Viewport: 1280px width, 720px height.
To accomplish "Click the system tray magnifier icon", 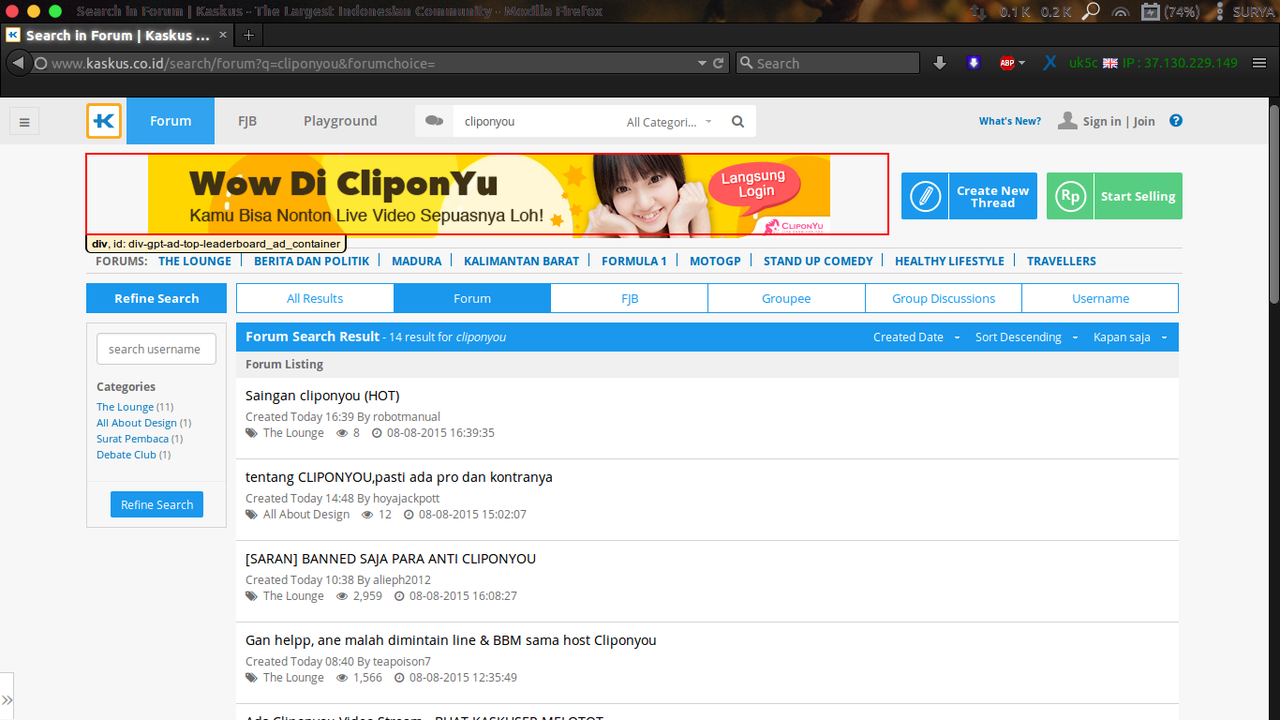I will point(1091,11).
